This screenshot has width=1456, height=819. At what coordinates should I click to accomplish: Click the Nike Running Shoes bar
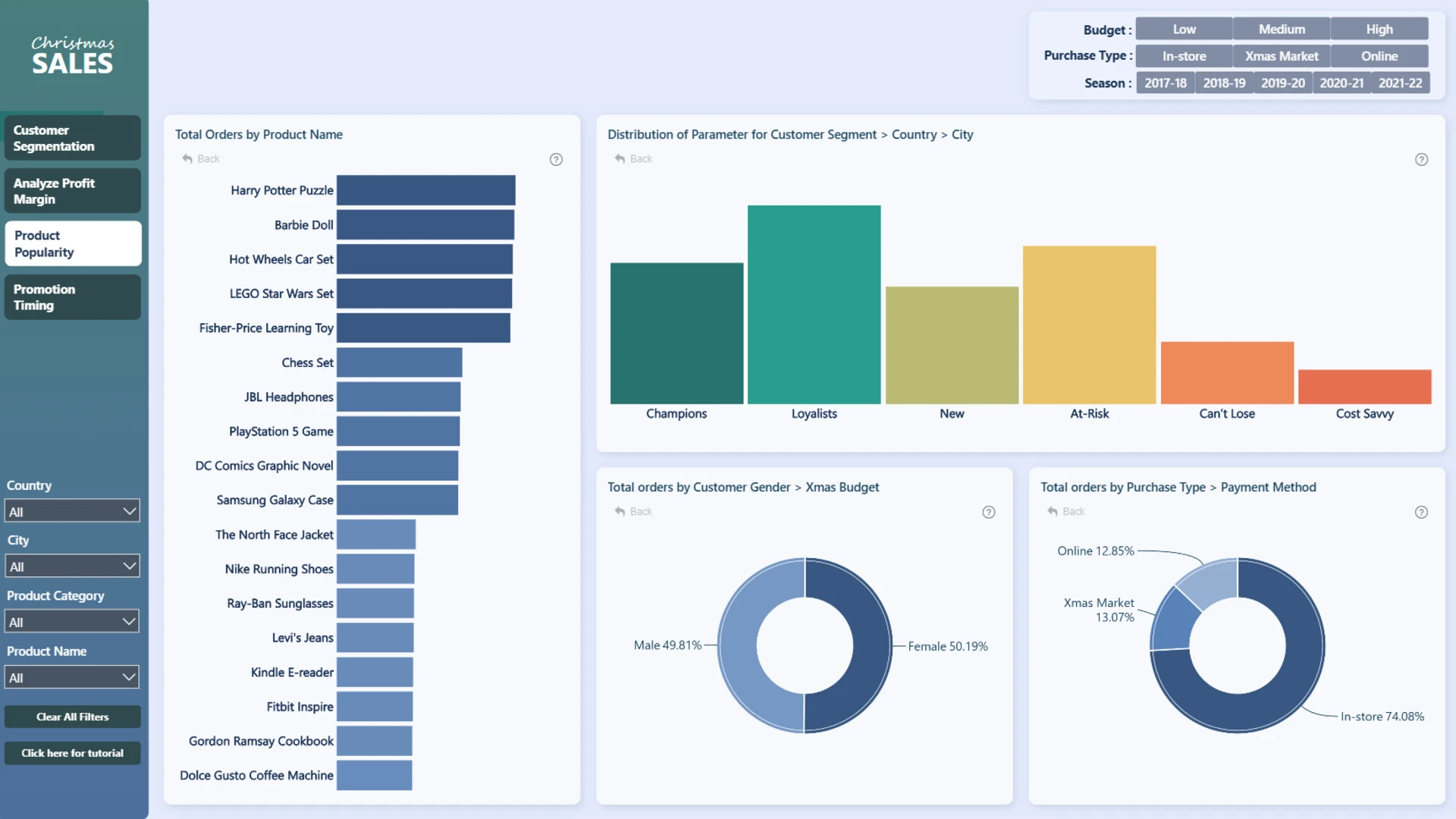point(375,569)
